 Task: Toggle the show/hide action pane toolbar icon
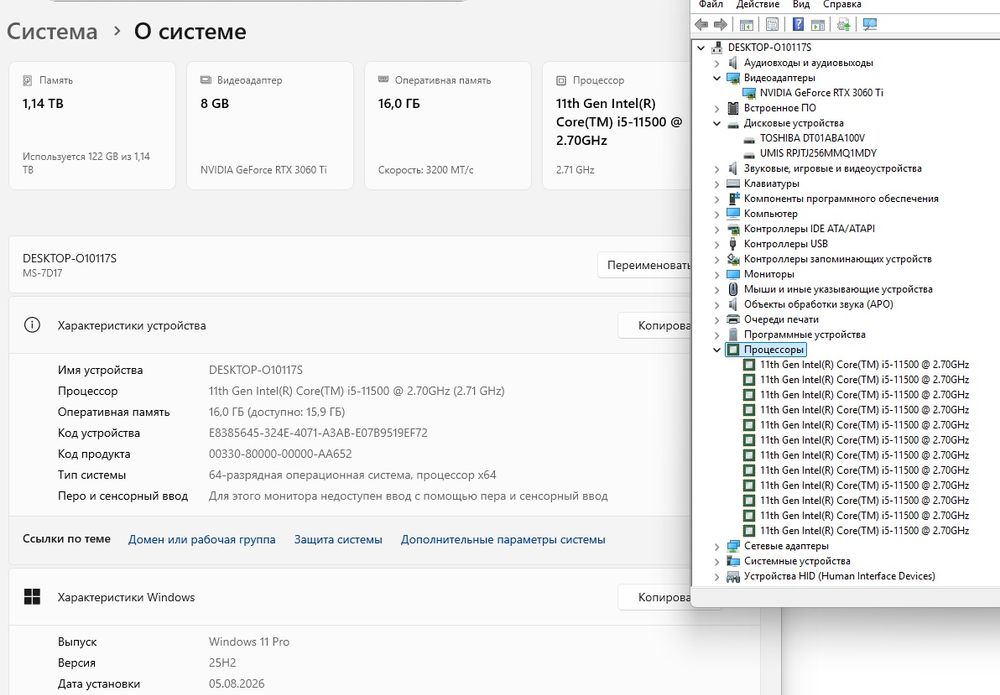818,24
